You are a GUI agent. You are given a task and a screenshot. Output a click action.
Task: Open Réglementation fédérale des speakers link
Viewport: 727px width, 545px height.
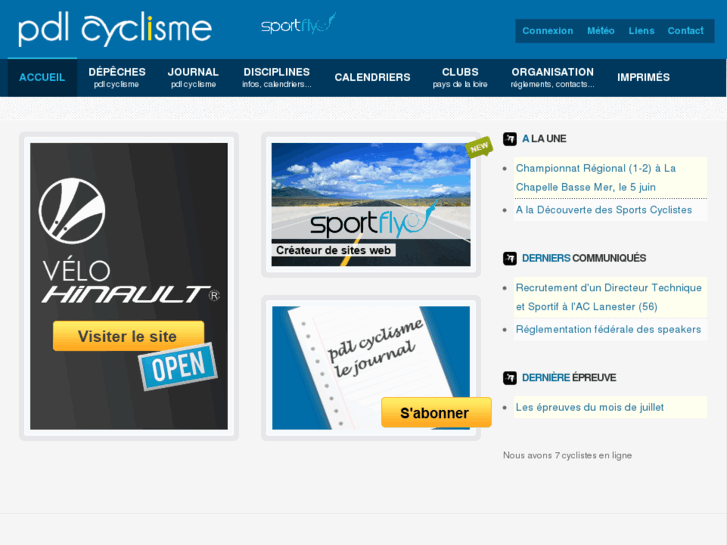(x=608, y=330)
